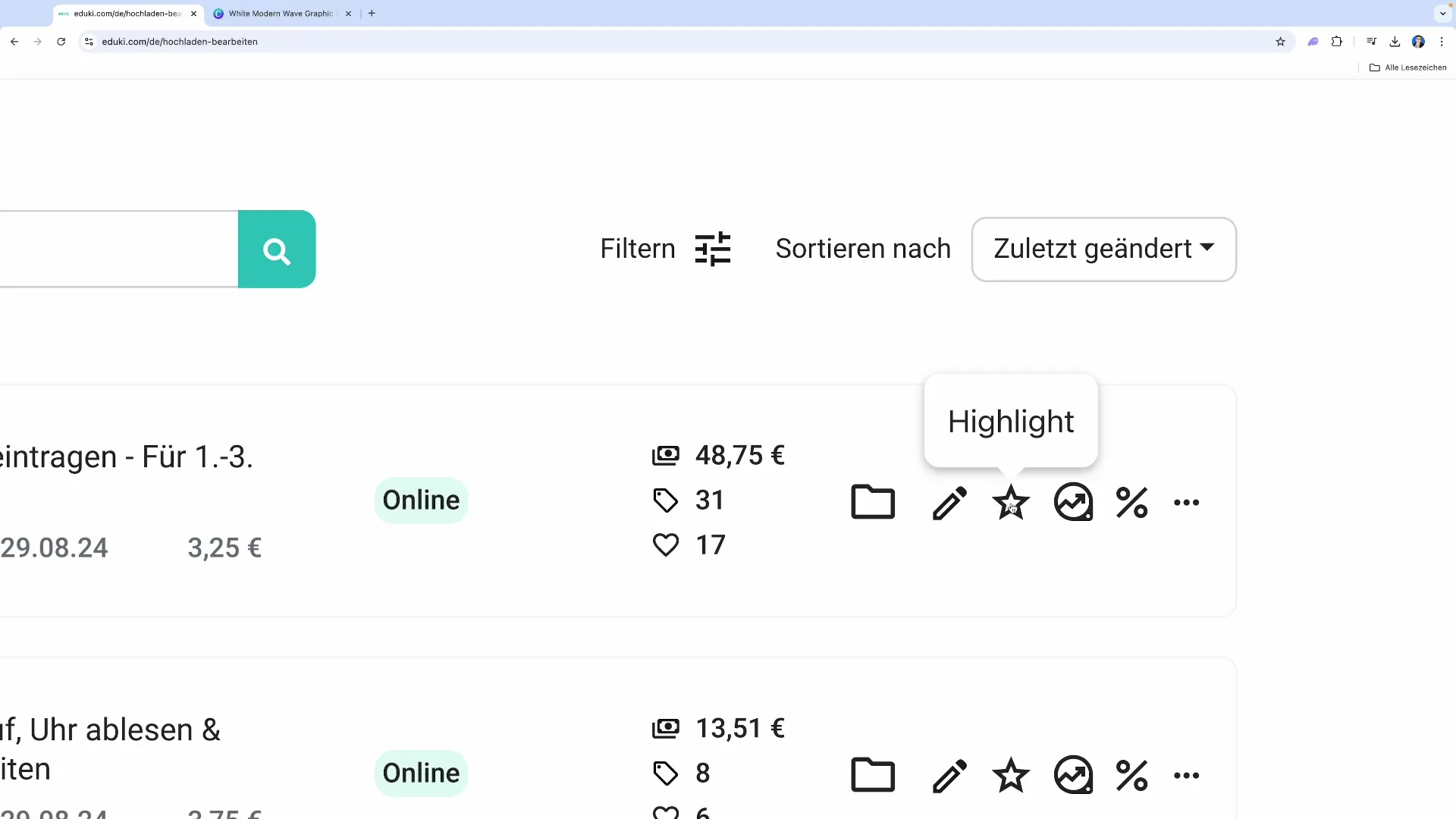Click Highlight star on first listing
Screen dimensions: 1456x819
(1011, 502)
